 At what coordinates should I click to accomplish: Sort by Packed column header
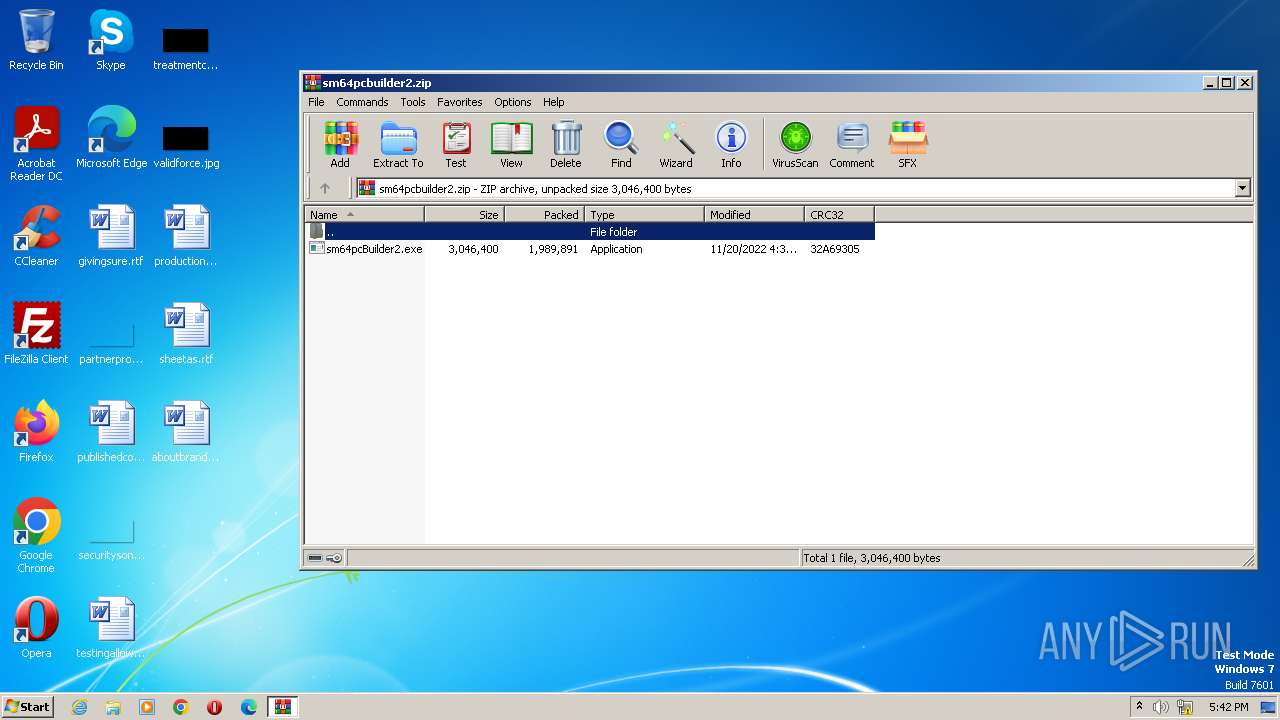coord(545,215)
